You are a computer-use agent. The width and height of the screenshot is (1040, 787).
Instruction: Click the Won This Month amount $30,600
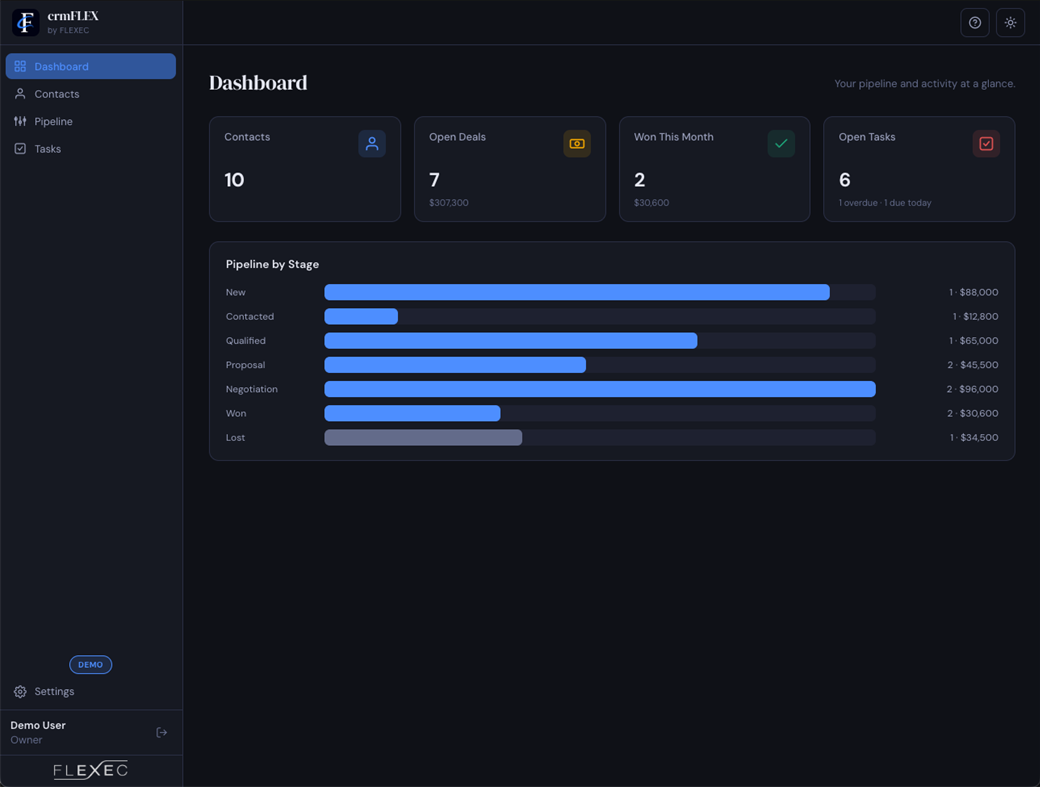click(651, 203)
